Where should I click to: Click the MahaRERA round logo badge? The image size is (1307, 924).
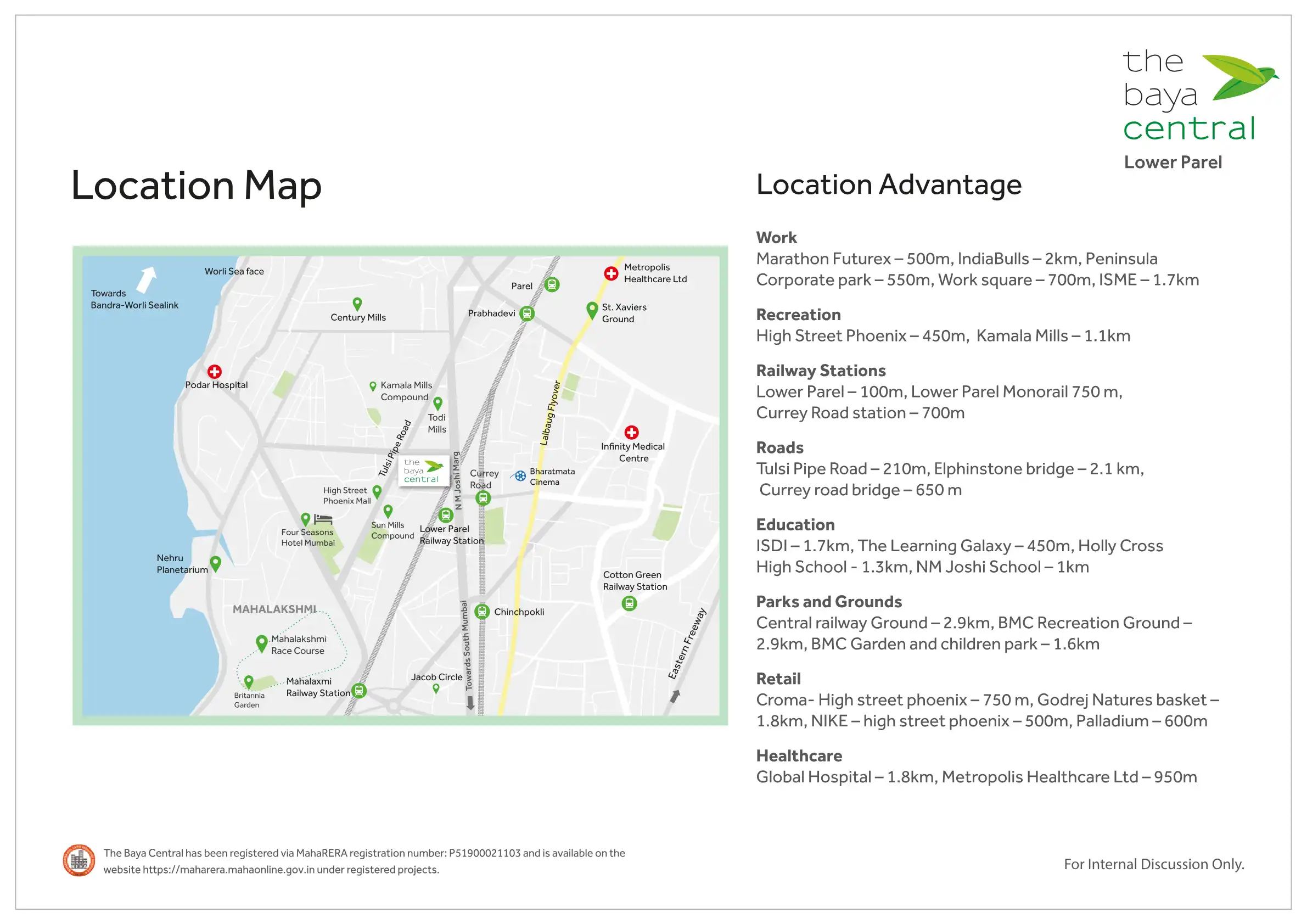pyautogui.click(x=78, y=860)
